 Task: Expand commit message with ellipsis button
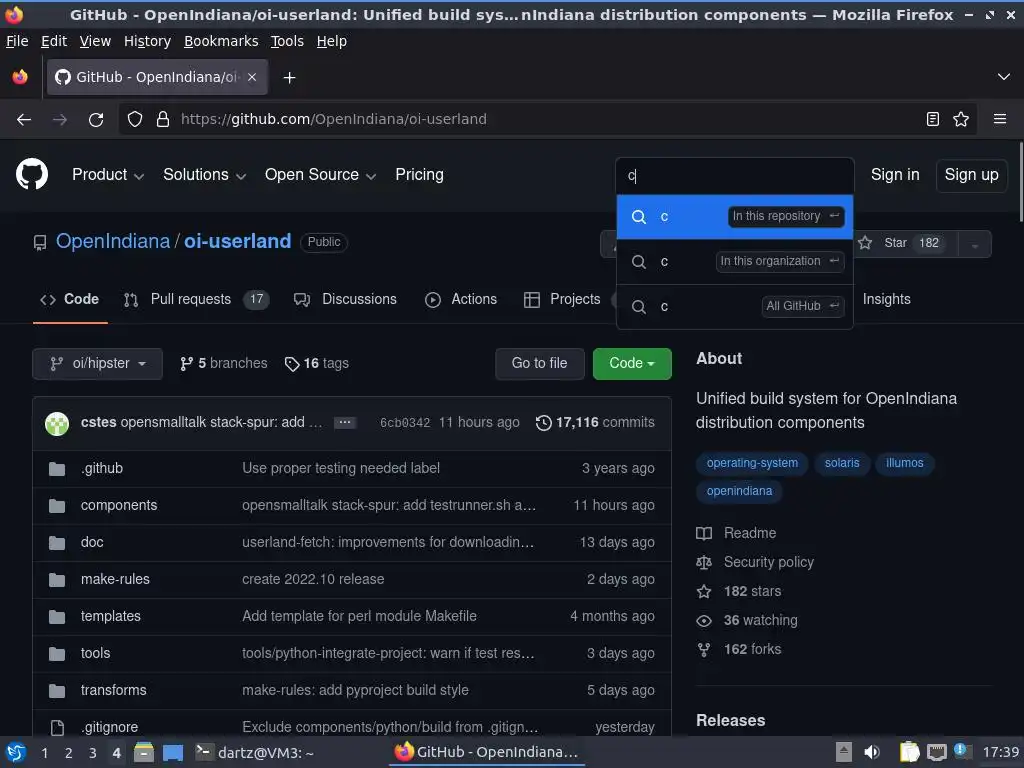coord(345,423)
